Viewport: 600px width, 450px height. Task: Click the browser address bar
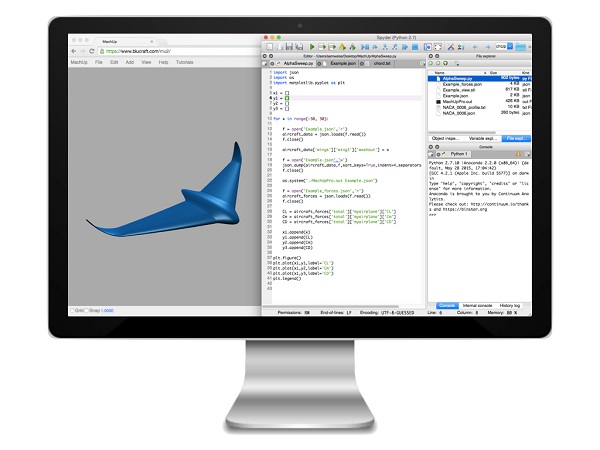[x=179, y=51]
